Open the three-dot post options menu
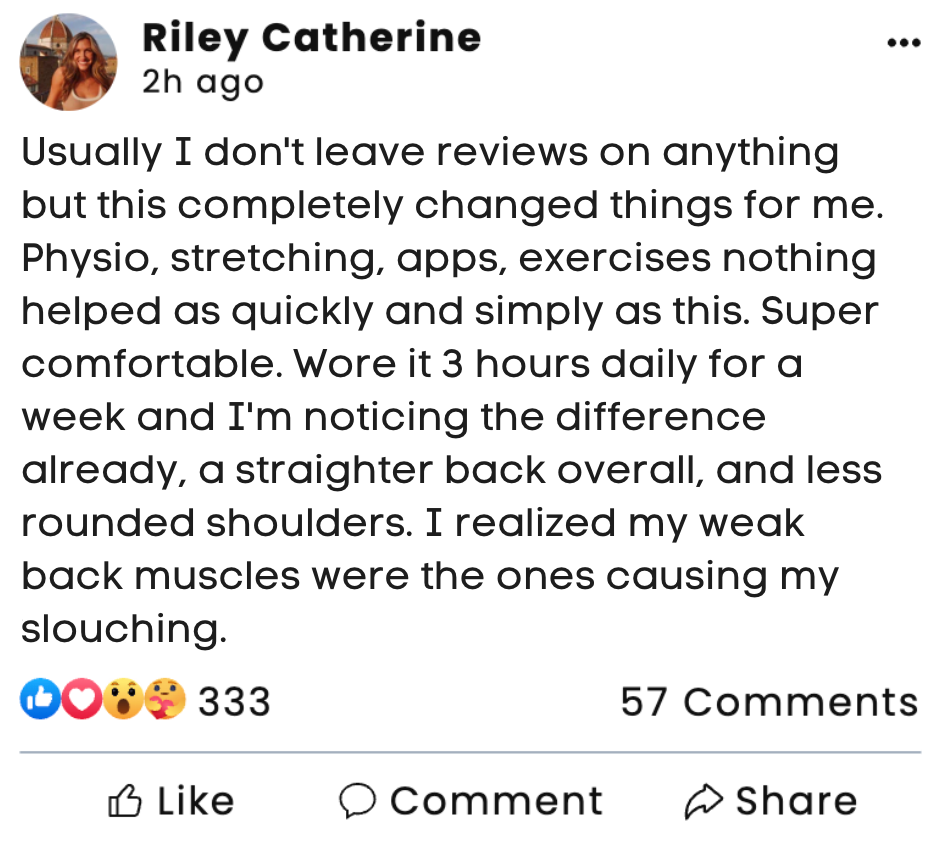Viewport: 946px width, 854px height. coord(902,43)
